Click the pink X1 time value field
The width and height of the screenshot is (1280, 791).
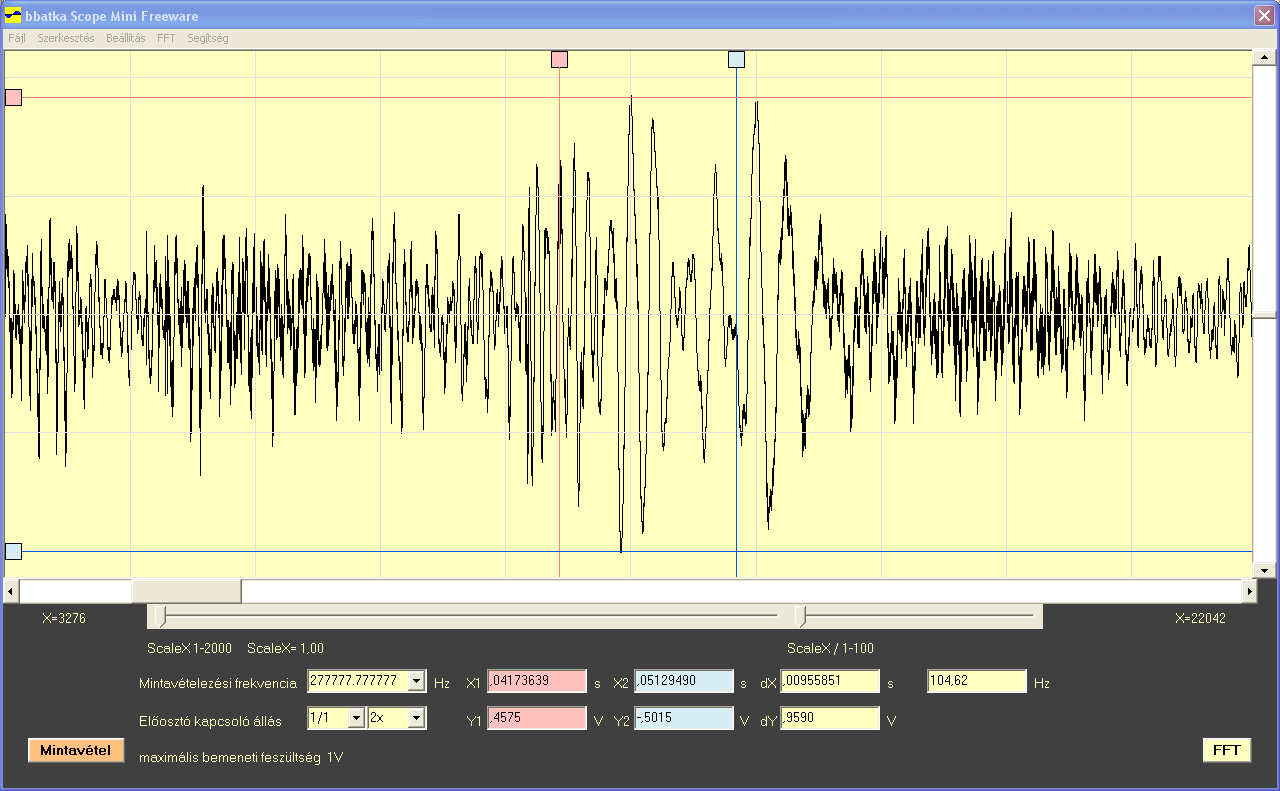(536, 682)
